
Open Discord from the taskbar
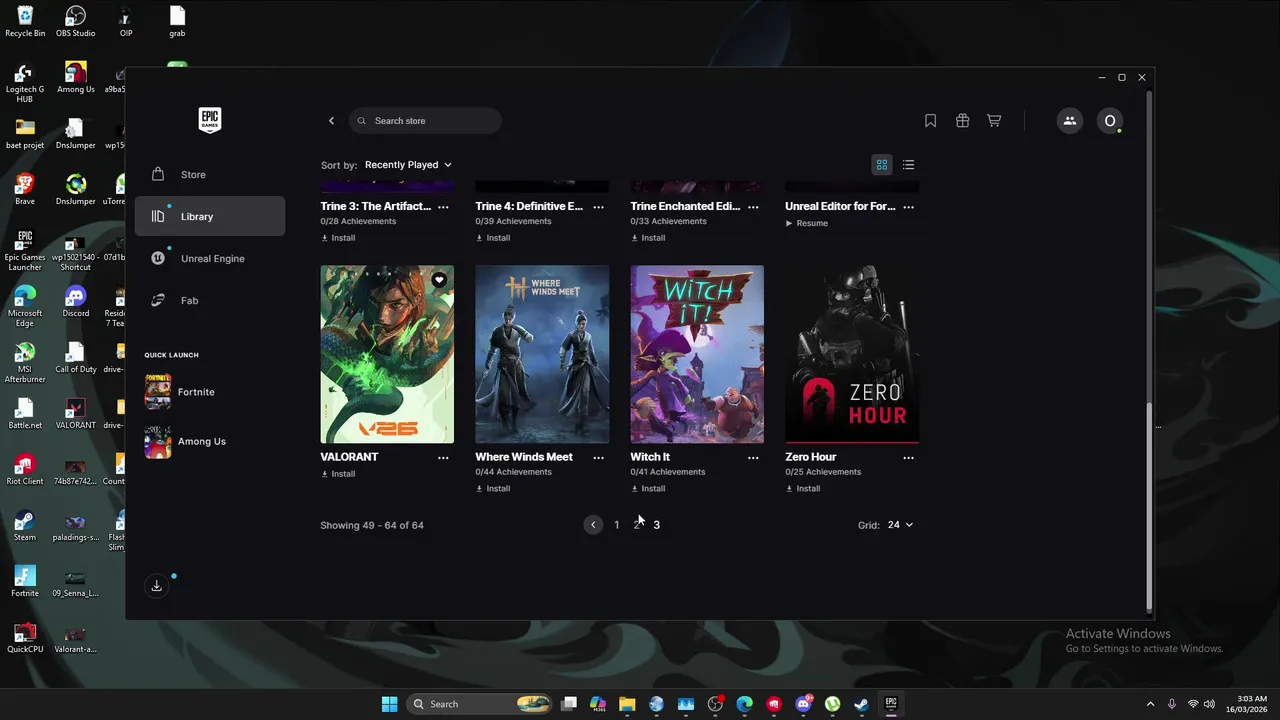pyautogui.click(x=803, y=704)
